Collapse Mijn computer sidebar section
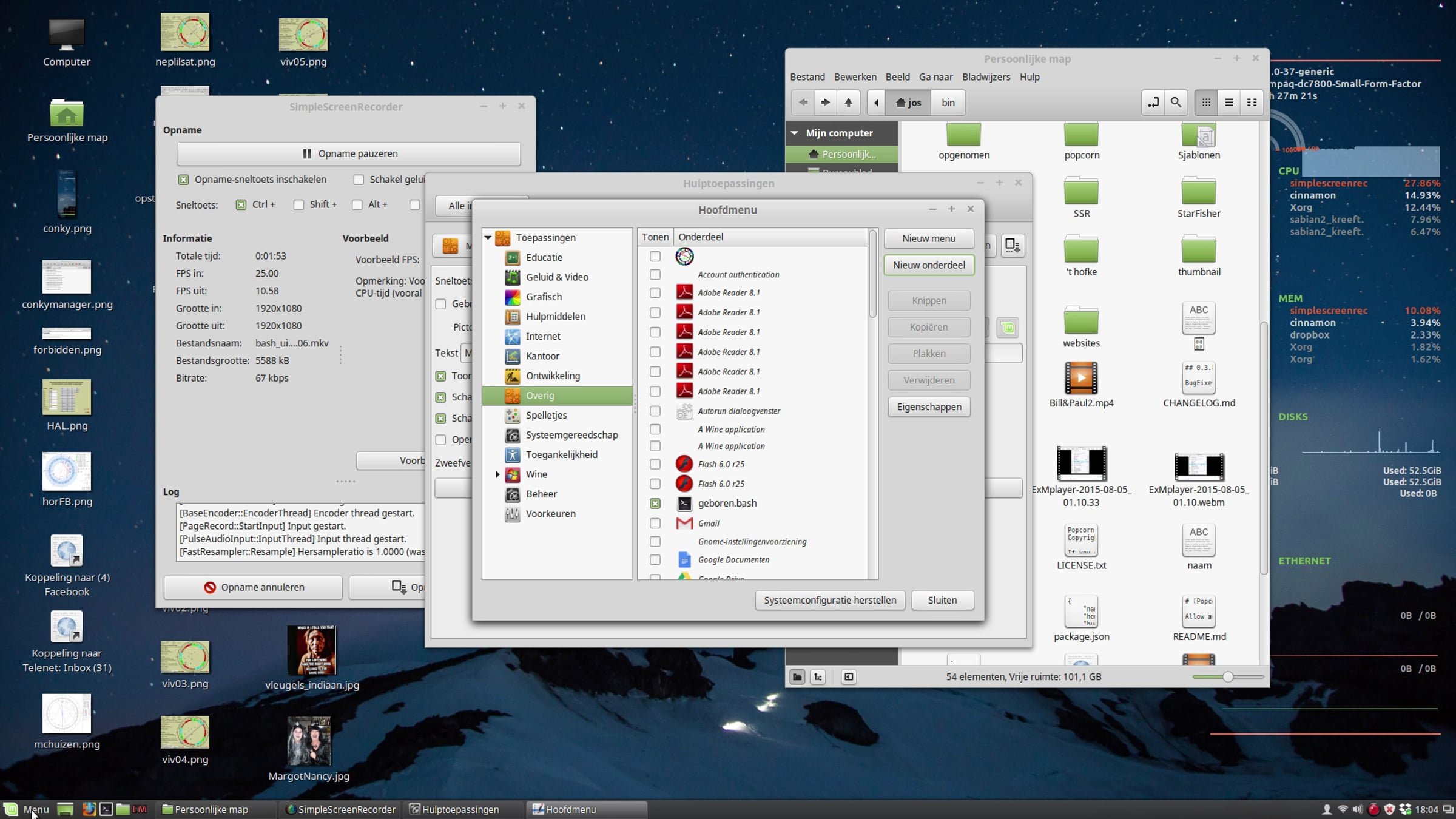 (794, 133)
